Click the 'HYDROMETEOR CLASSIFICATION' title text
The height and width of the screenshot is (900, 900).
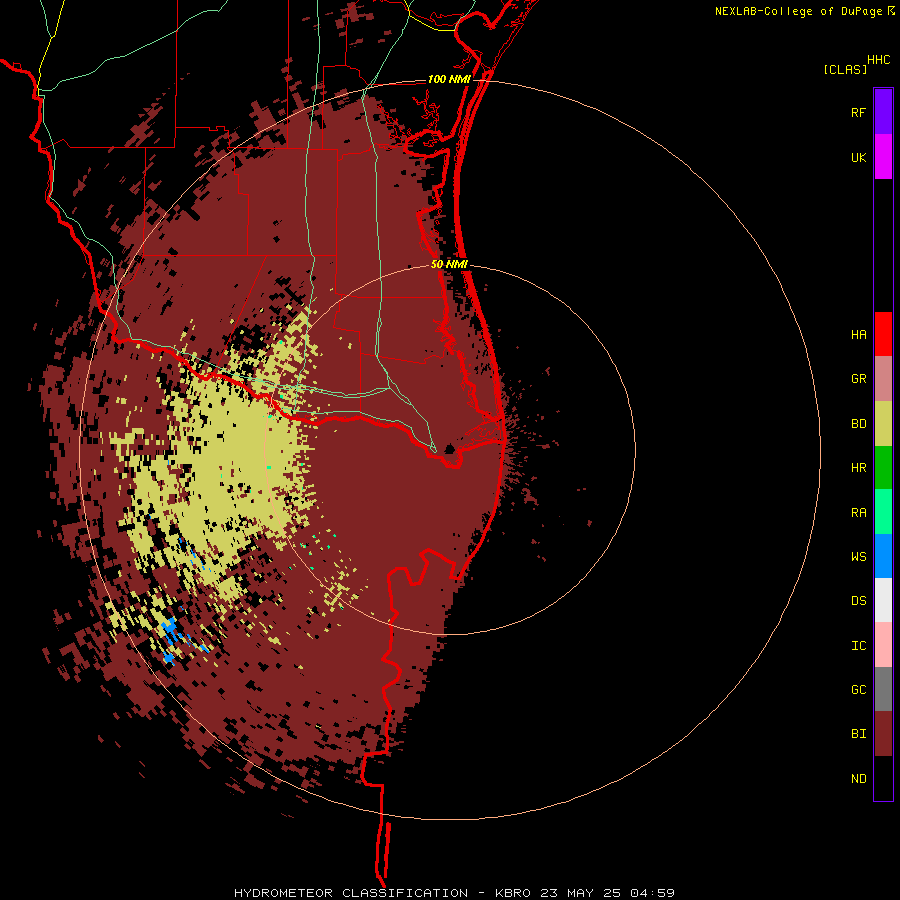(x=351, y=893)
